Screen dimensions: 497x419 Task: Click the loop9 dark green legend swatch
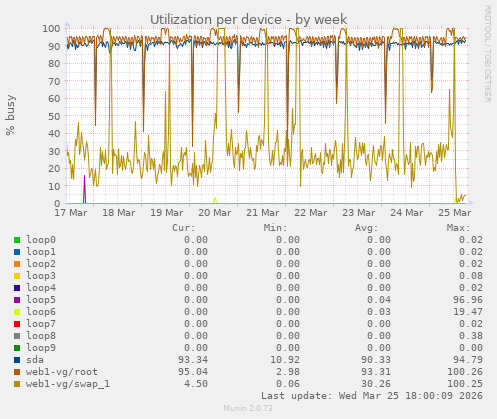coord(17,348)
